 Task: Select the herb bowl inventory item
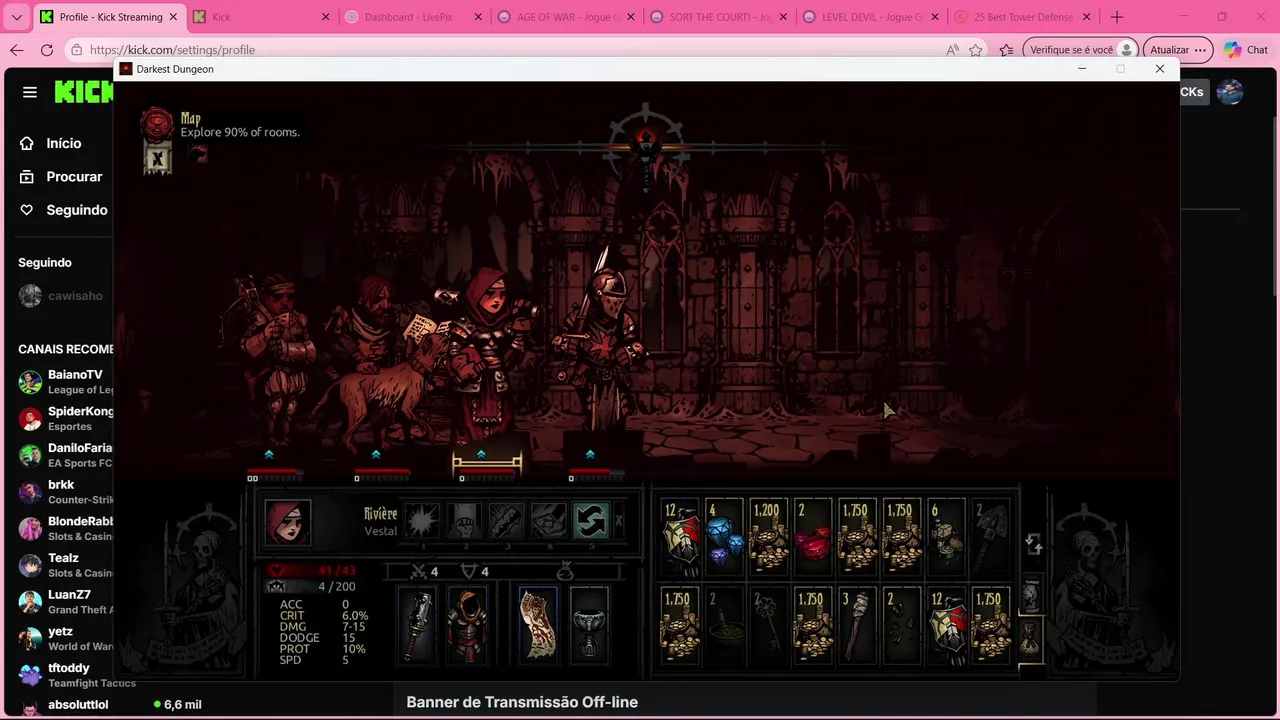coord(725,625)
